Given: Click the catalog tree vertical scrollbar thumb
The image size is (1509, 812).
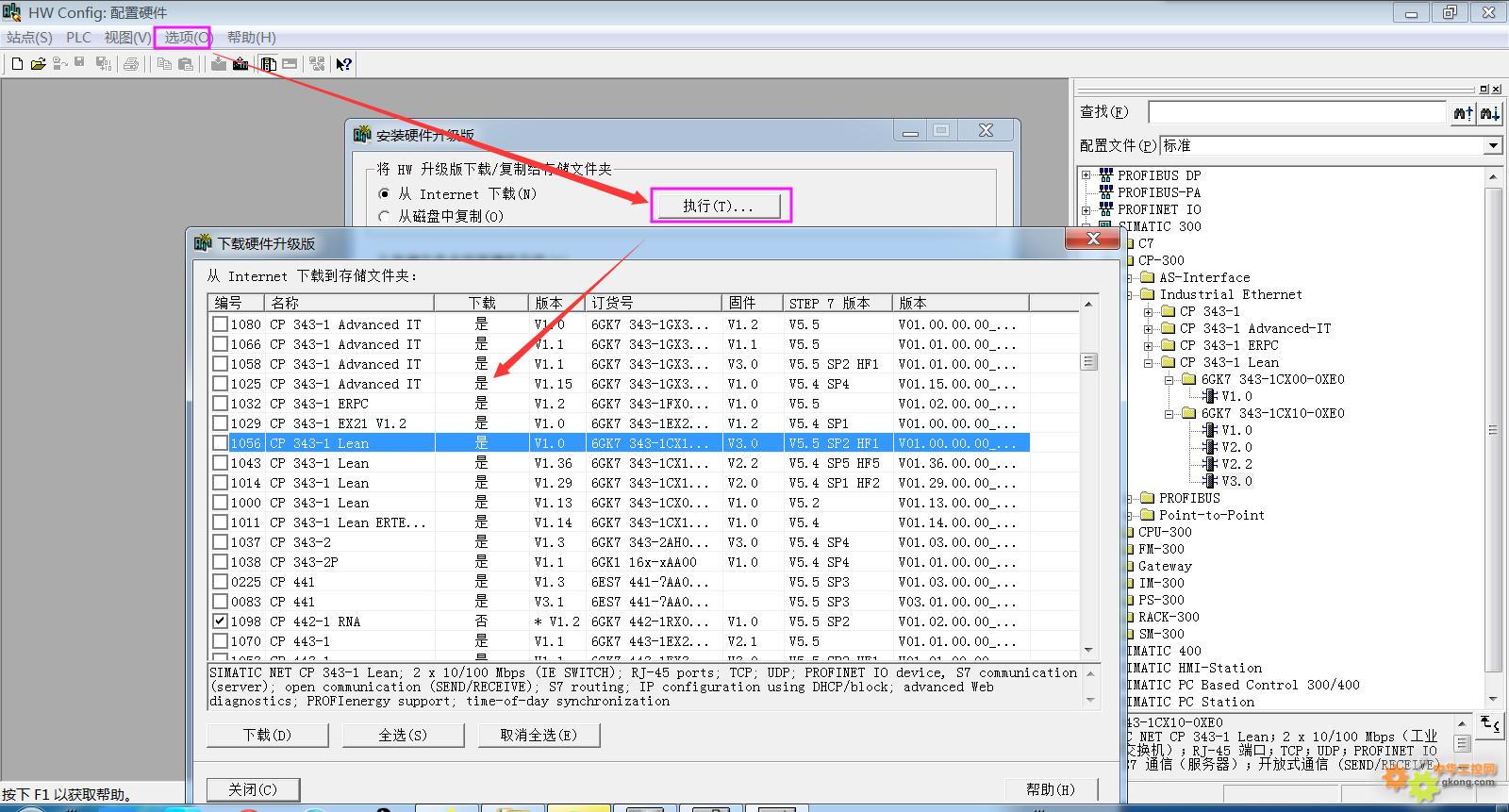Looking at the screenshot, I should (1493, 429).
